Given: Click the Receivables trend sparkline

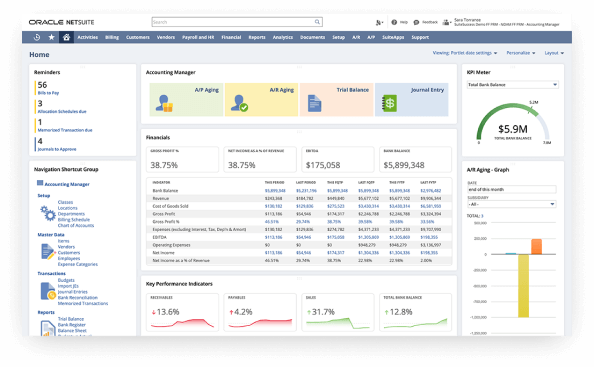Looking at the screenshot, I should click(182, 323).
